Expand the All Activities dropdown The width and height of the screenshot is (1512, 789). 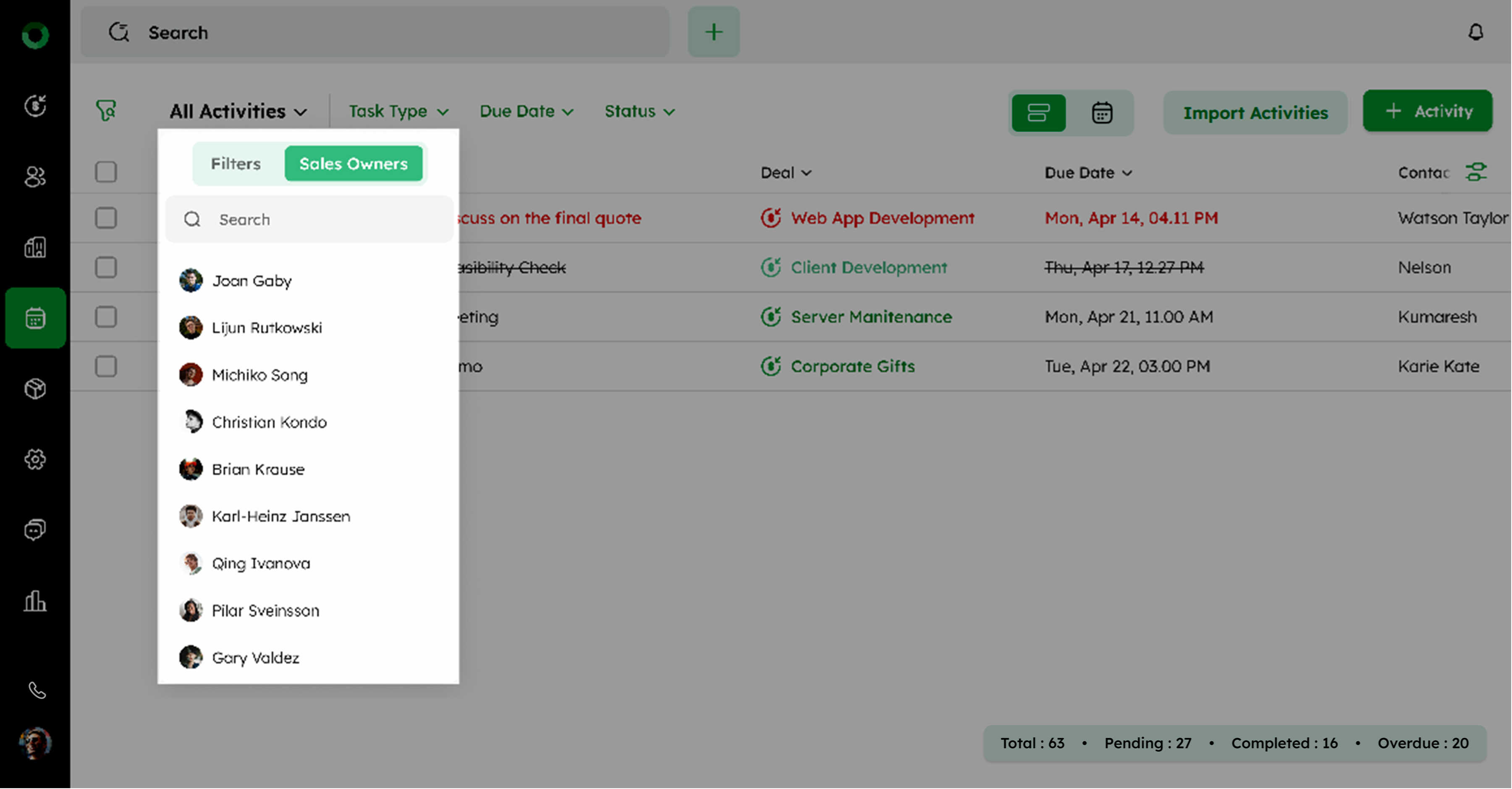[238, 111]
